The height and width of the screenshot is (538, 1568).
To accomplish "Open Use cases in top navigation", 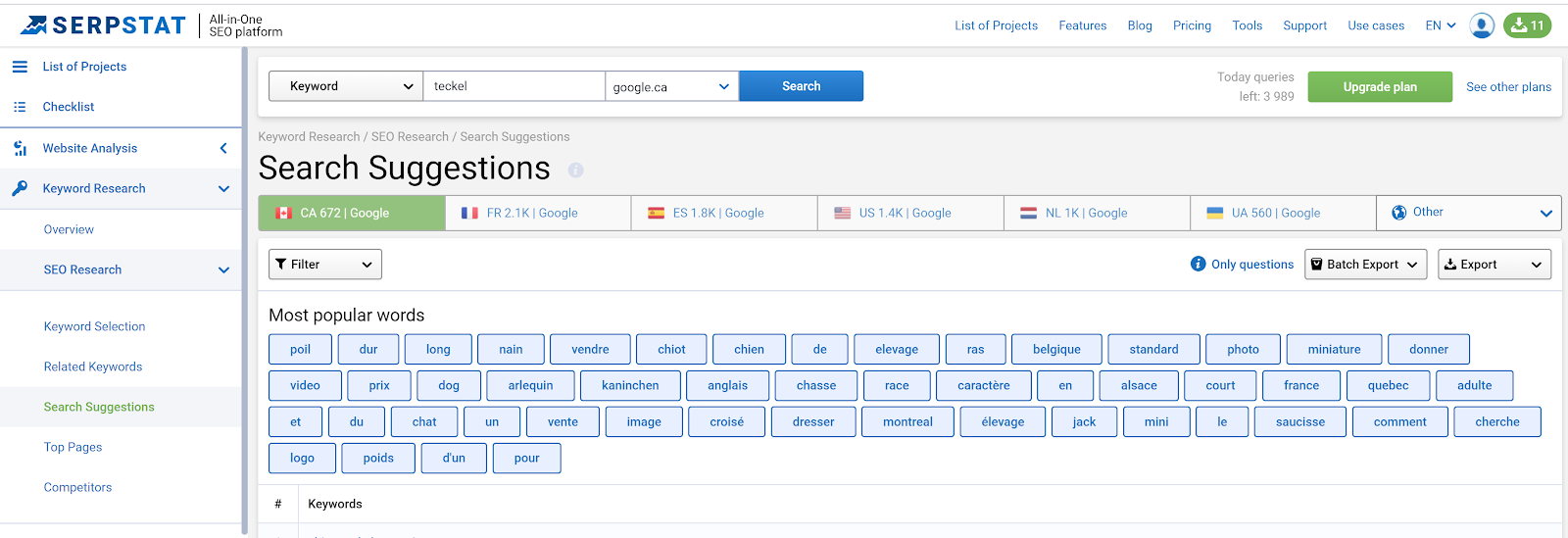I will tap(1376, 25).
